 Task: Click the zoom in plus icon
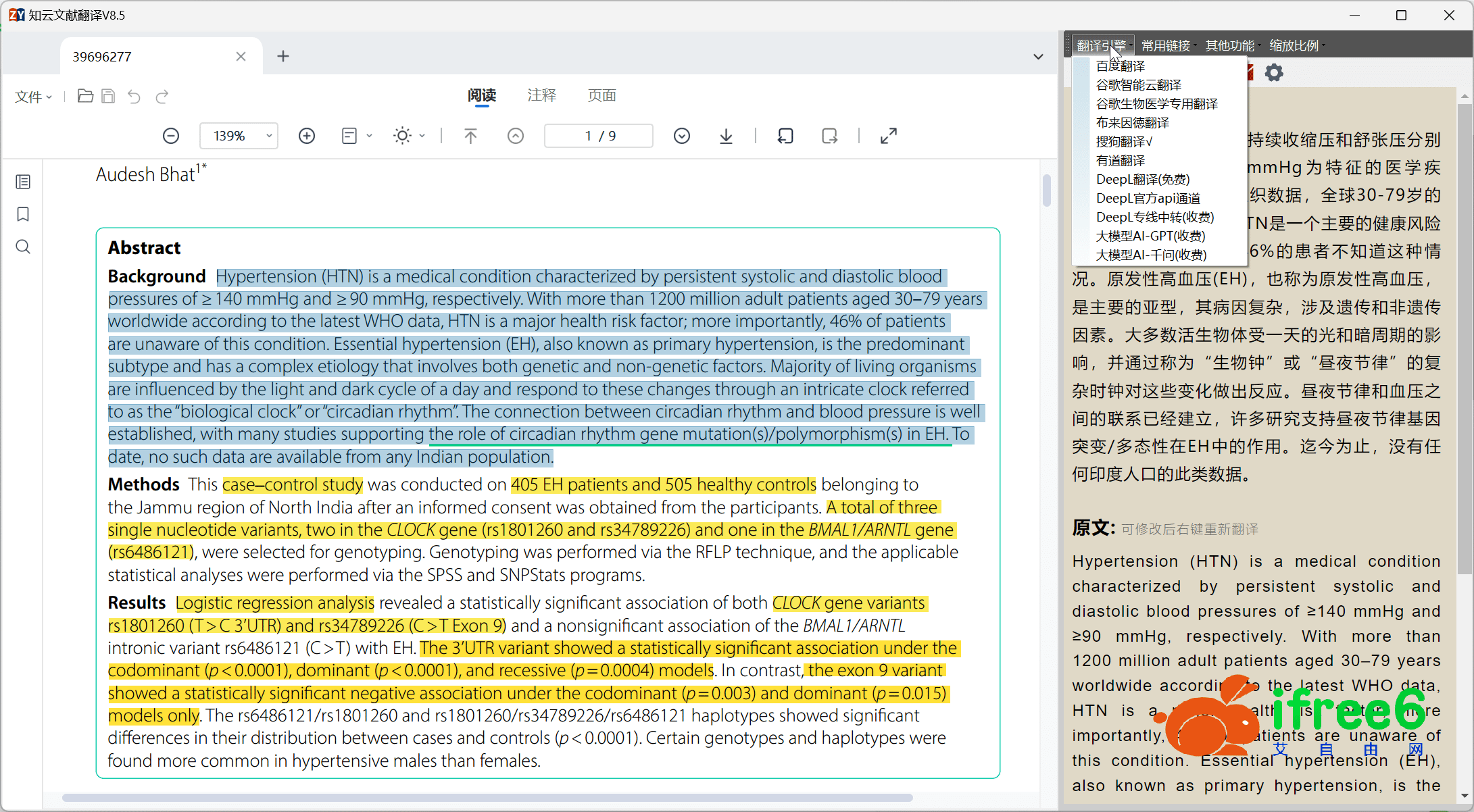(x=307, y=136)
